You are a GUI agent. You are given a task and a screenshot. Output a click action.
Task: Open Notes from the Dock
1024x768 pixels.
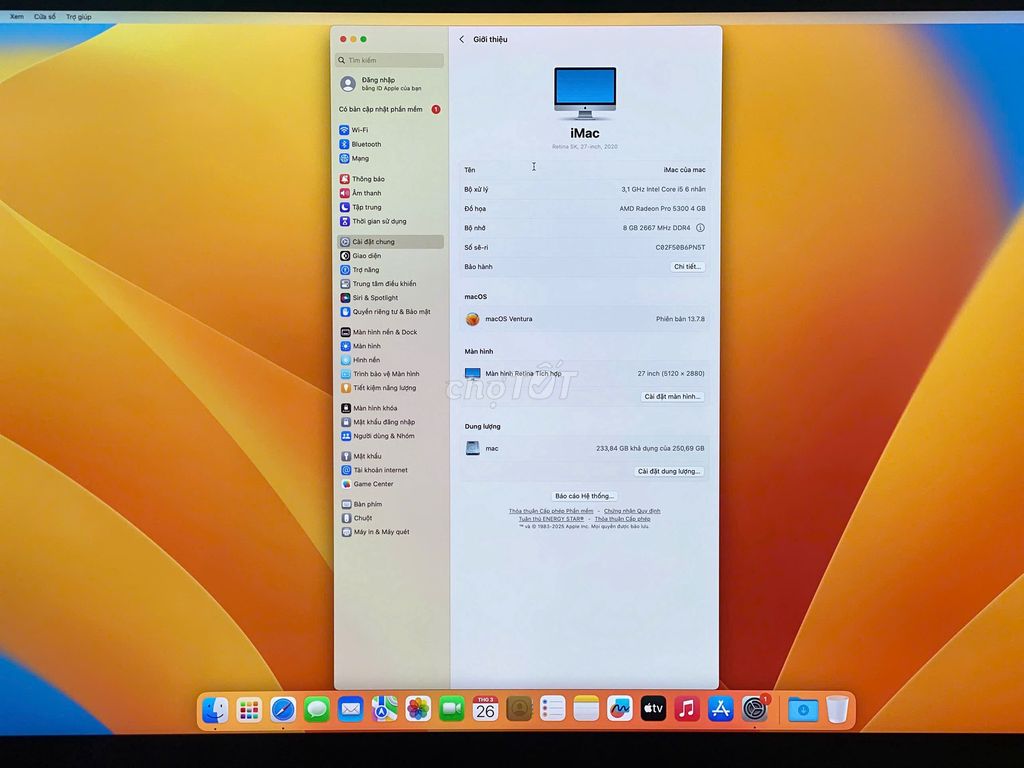[x=586, y=709]
